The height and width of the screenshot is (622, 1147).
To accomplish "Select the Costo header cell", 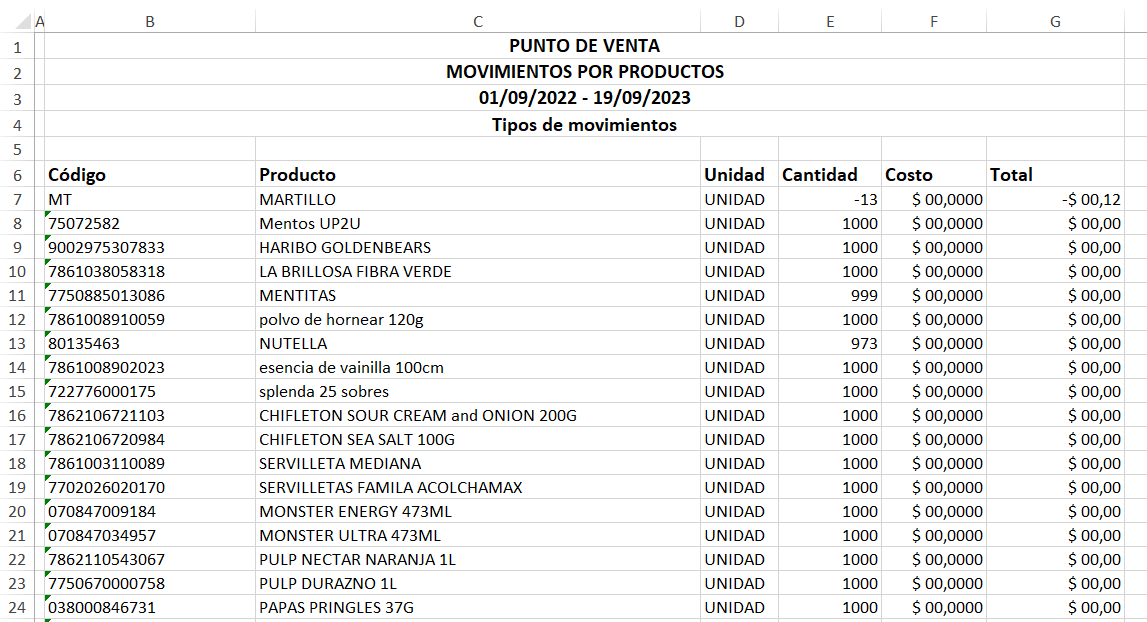I will 934,174.
